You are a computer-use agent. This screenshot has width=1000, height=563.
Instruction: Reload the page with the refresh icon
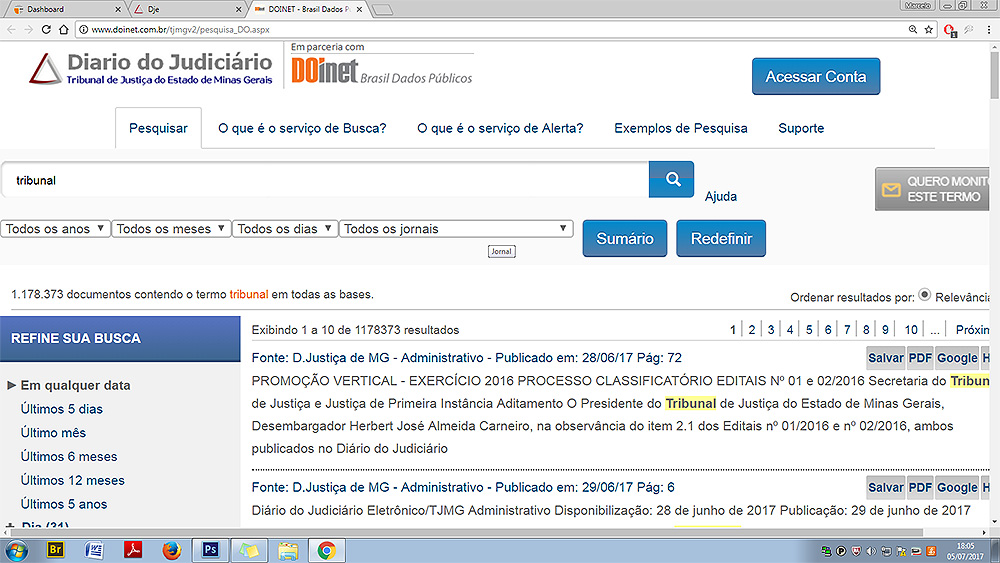46,29
